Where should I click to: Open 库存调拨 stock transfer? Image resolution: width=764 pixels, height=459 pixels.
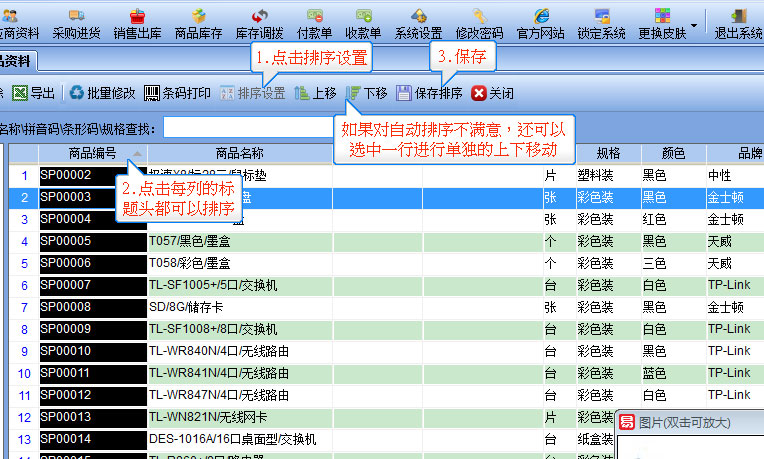click(x=259, y=23)
